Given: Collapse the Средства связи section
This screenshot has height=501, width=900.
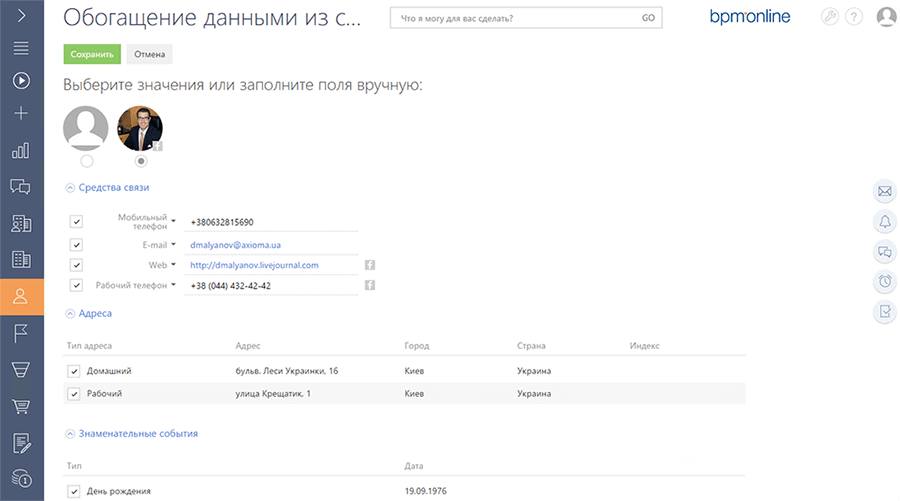Looking at the screenshot, I should 70,188.
